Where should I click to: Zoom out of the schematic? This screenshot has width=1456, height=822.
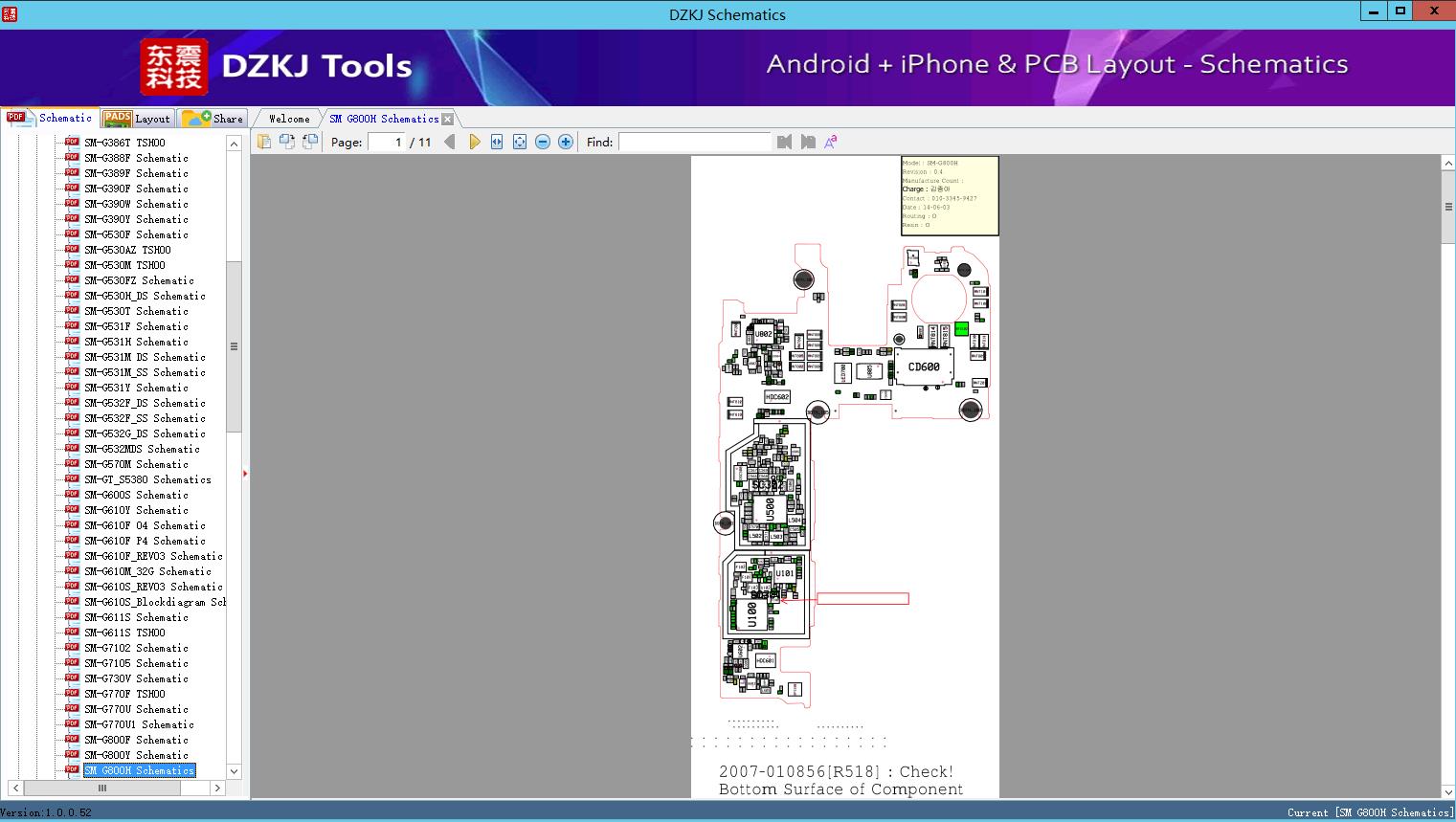(543, 142)
